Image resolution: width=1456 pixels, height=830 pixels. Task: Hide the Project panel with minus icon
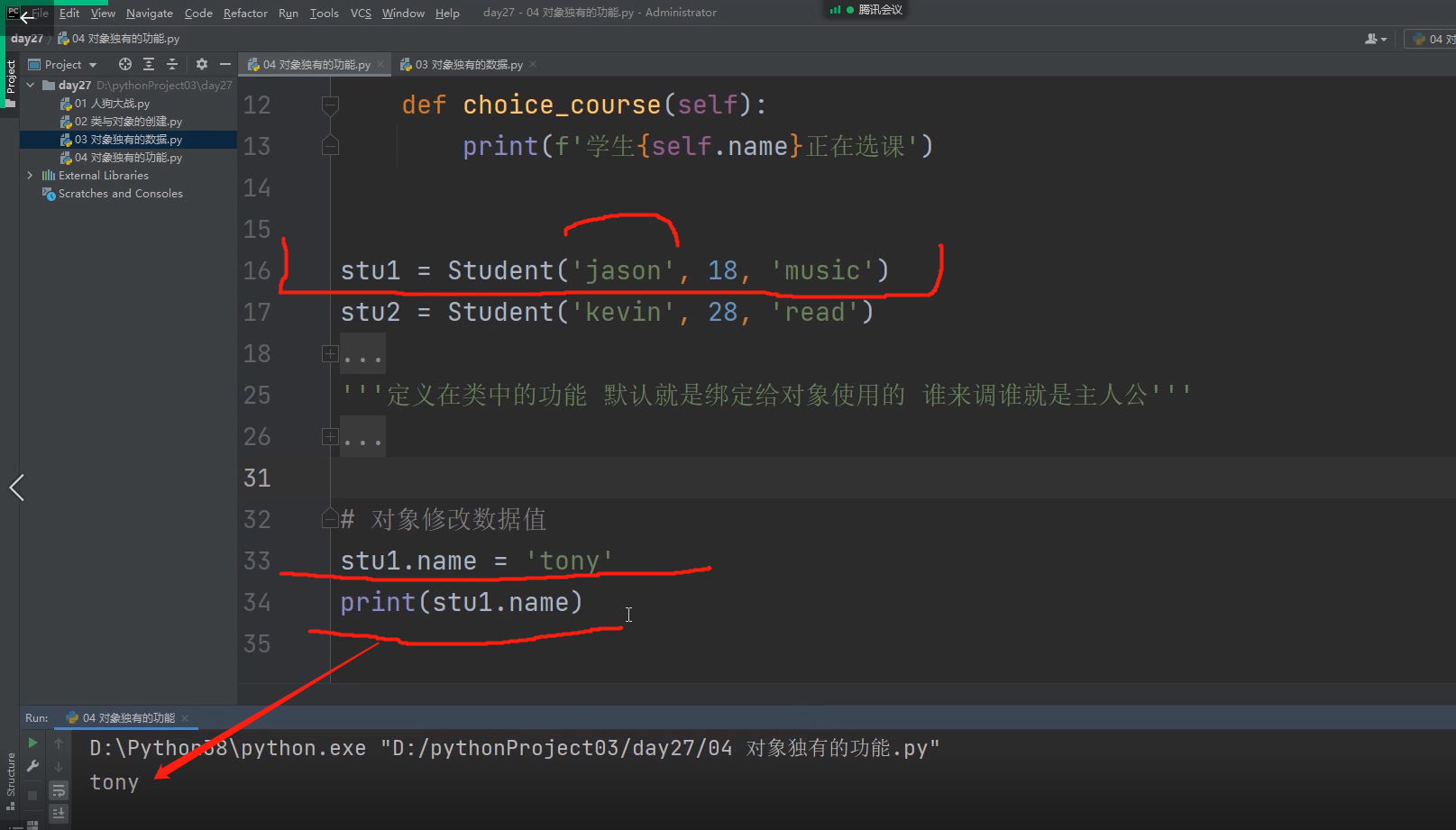(225, 64)
